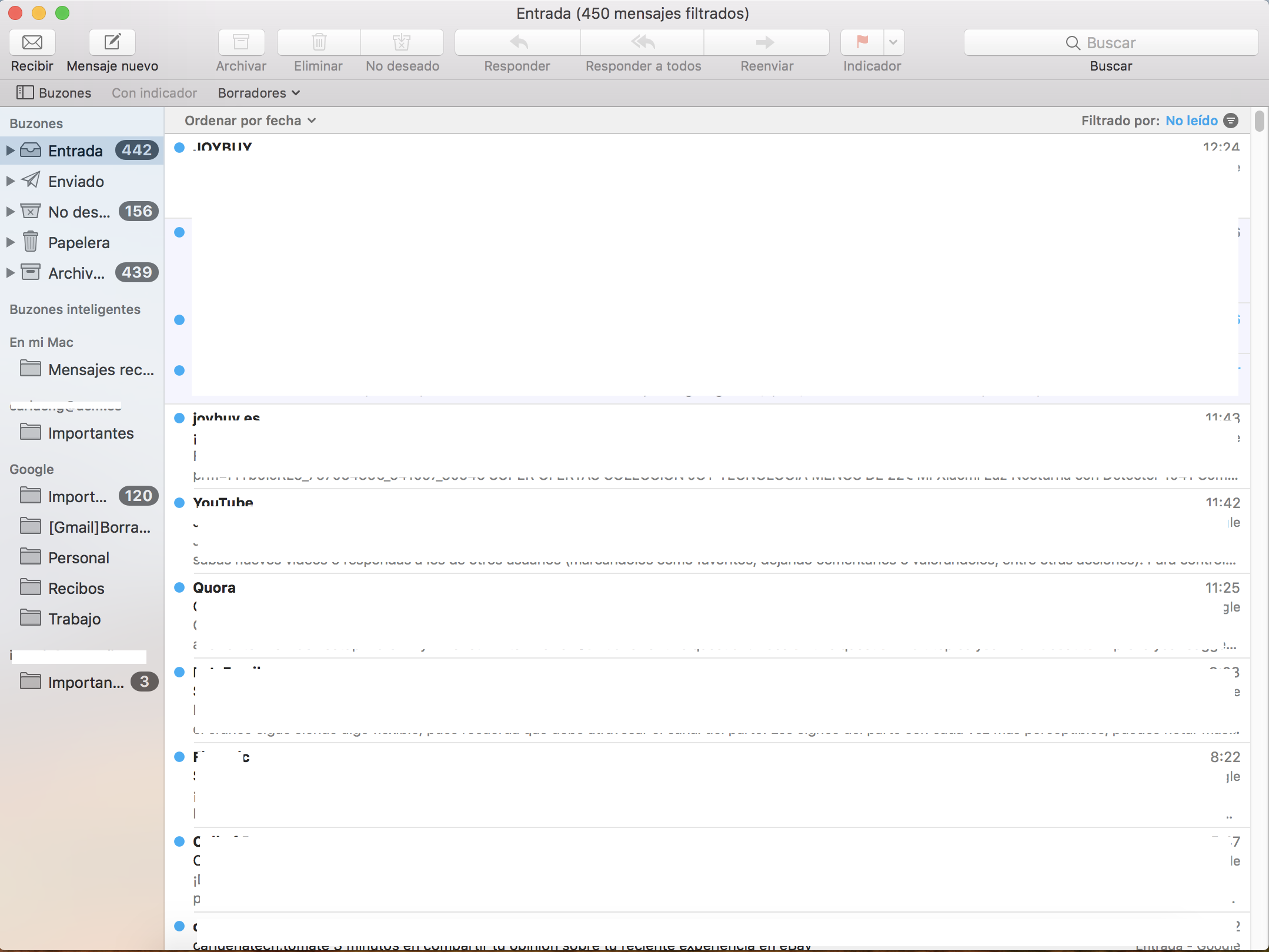Flag message with Indicador button
The image size is (1269, 952).
click(x=862, y=42)
